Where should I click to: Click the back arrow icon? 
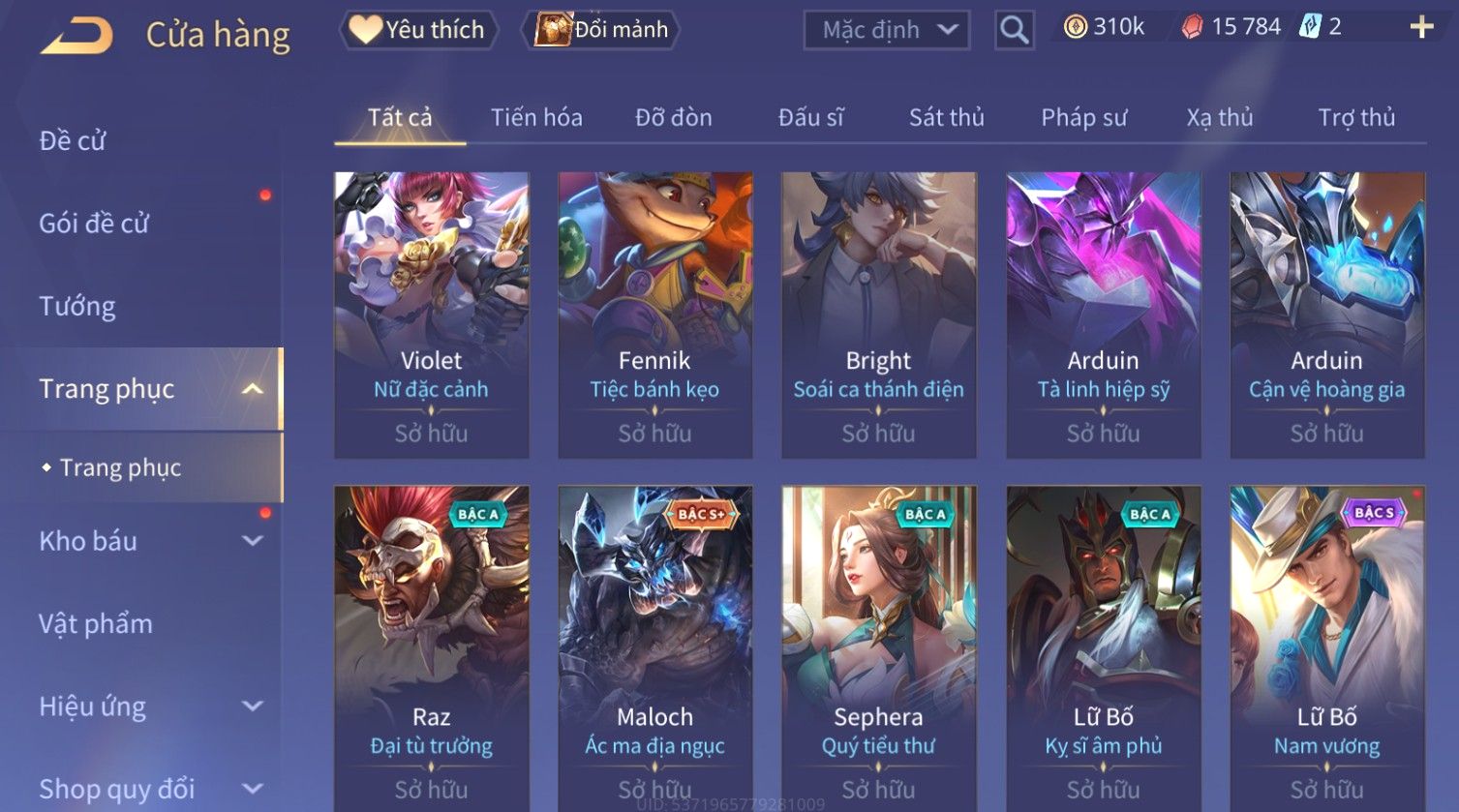pyautogui.click(x=77, y=37)
